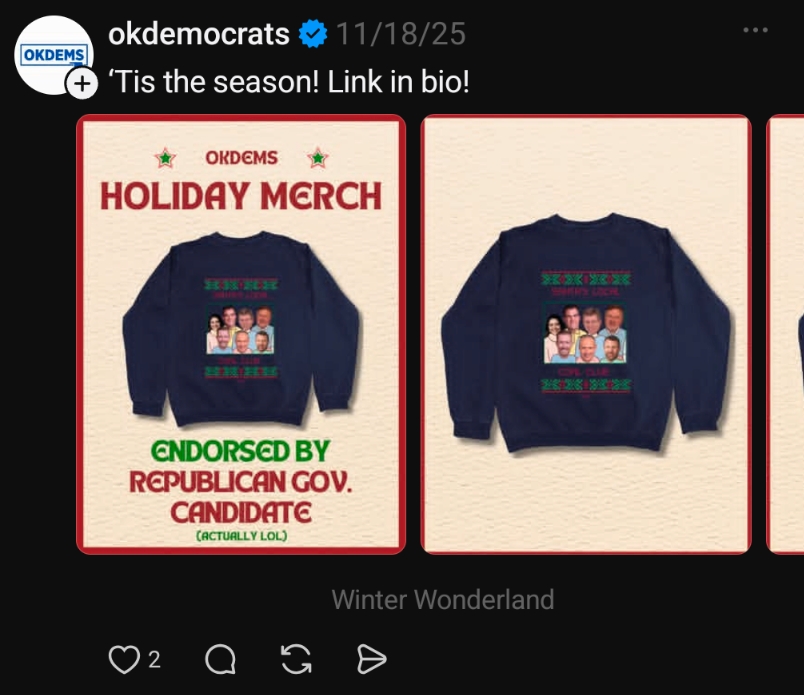Screen dimensions: 804x695
Task: Follow okdemocrats using the plus badge
Action: pos(81,85)
